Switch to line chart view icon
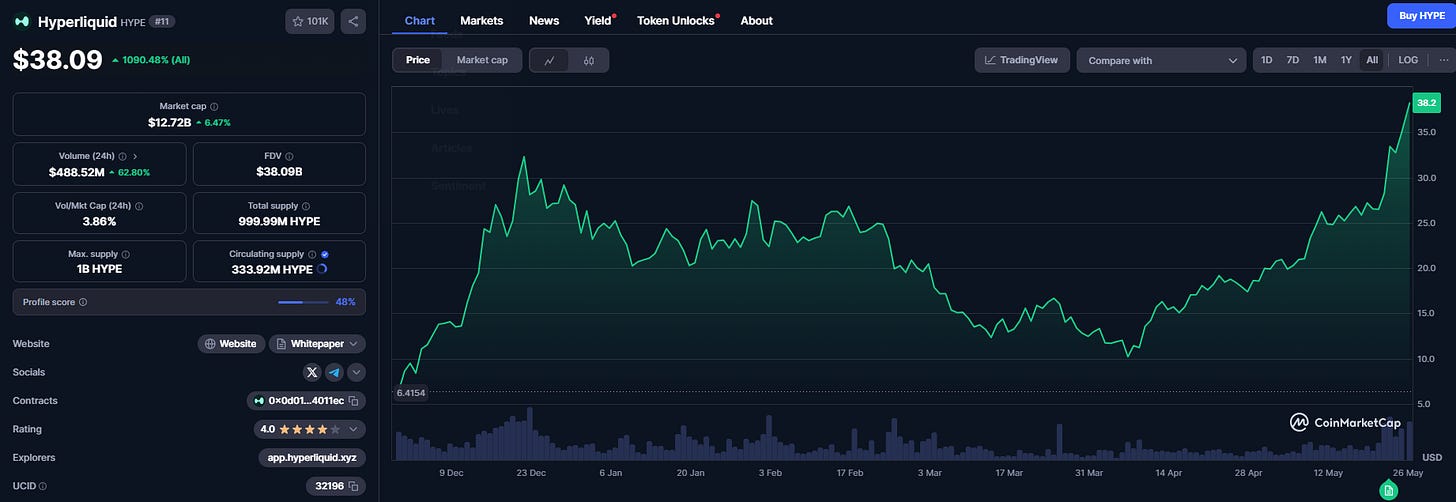 click(x=549, y=60)
